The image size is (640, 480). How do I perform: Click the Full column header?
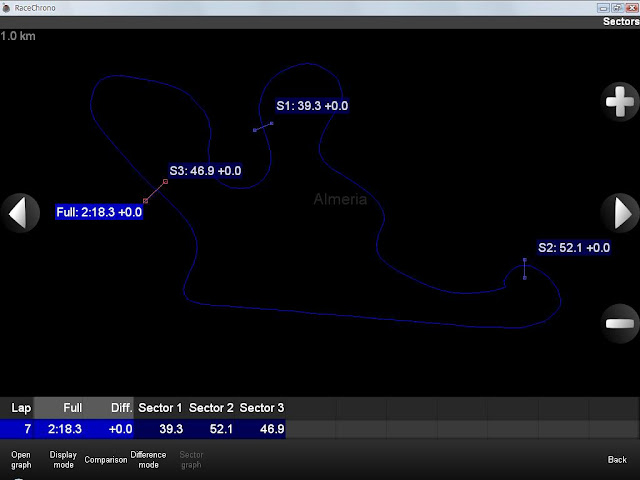coord(72,408)
